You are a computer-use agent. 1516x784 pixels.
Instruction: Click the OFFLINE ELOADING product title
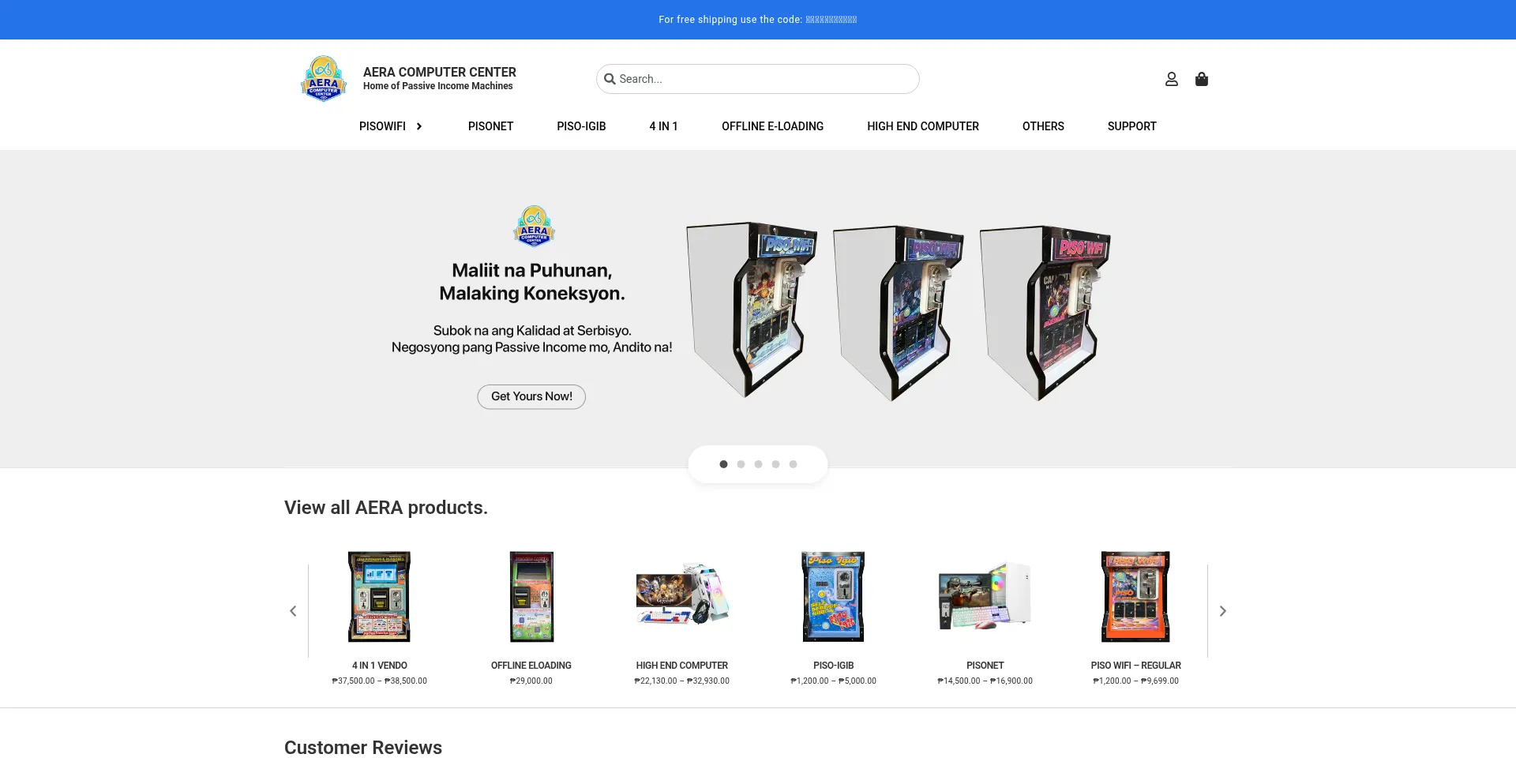tap(531, 666)
